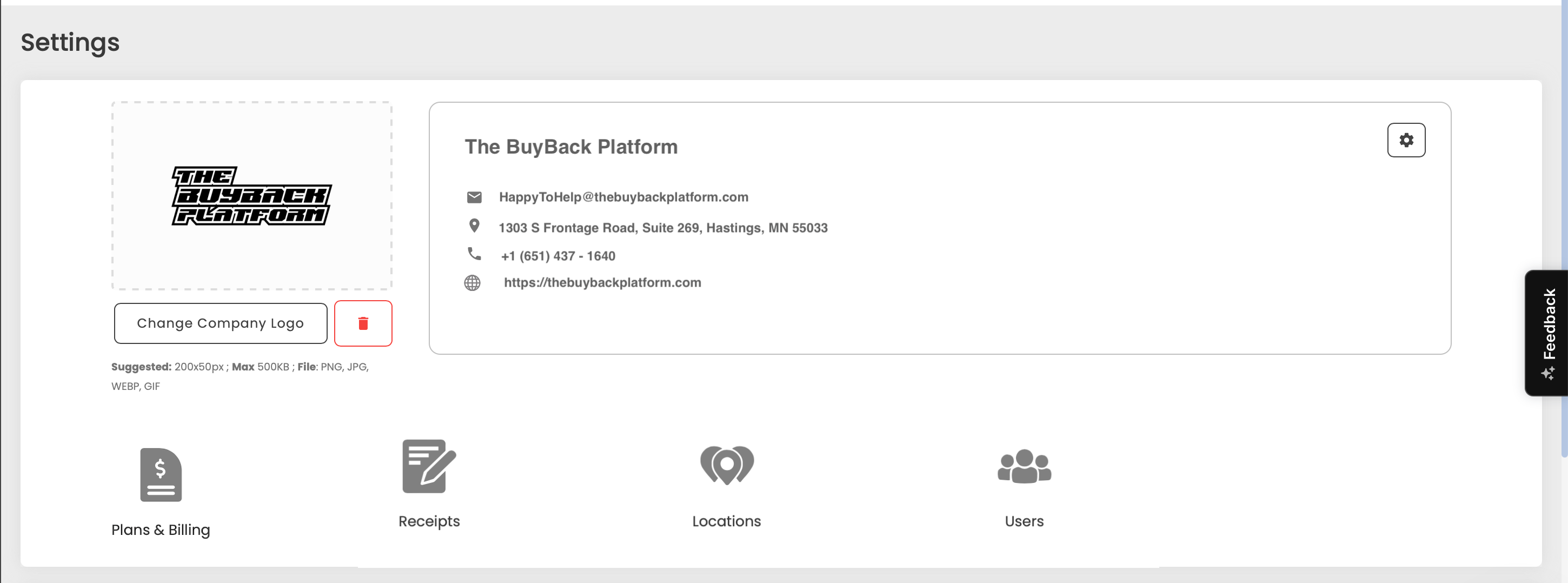Click the email envelope icon
The width and height of the screenshot is (1568, 583).
474,197
